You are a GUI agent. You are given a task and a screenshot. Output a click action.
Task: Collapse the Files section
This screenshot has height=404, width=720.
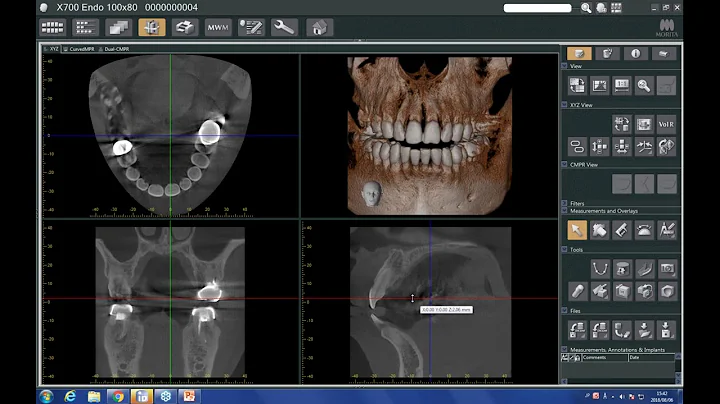pos(564,311)
